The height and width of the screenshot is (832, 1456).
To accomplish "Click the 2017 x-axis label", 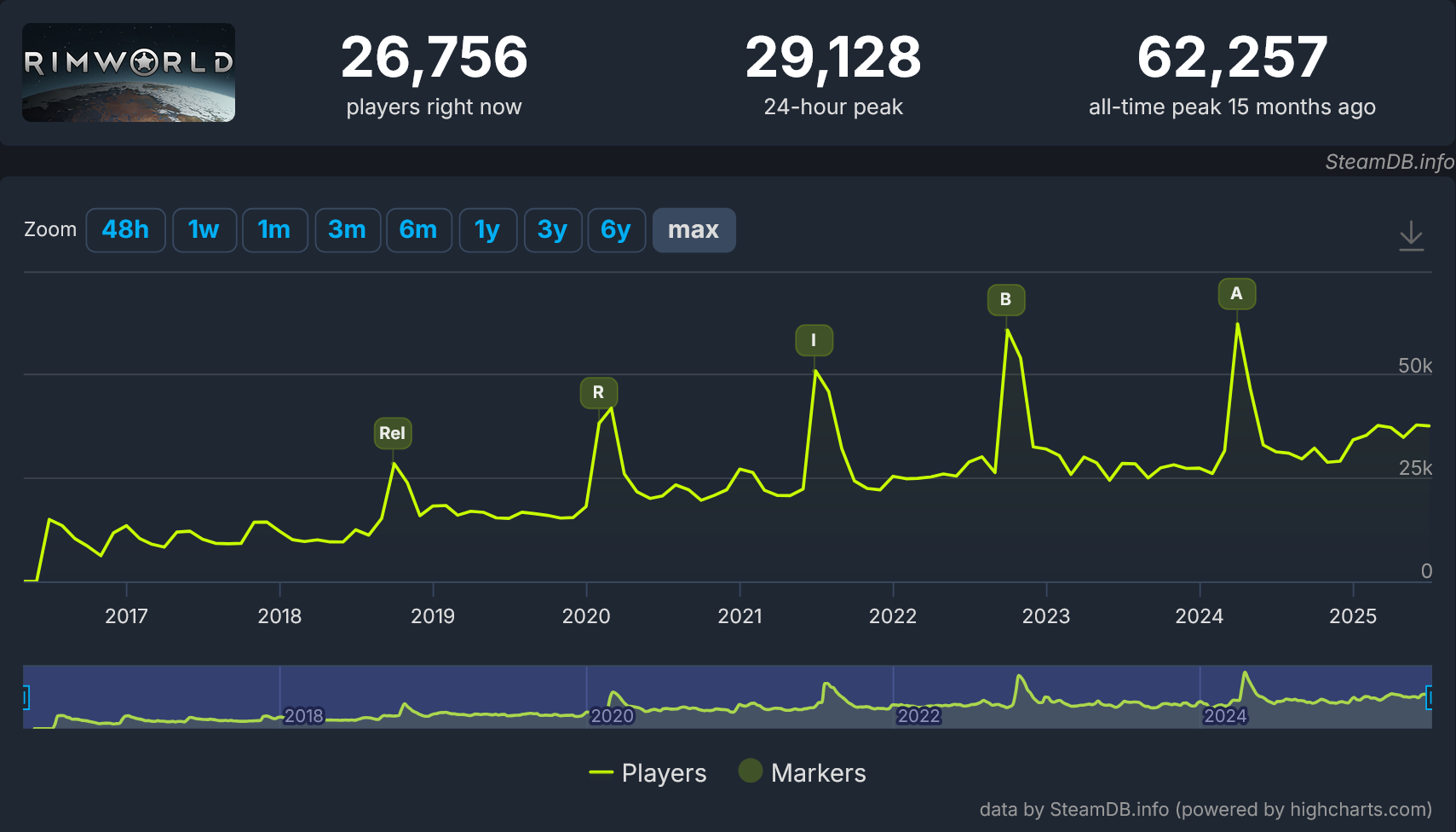I will coord(126,616).
